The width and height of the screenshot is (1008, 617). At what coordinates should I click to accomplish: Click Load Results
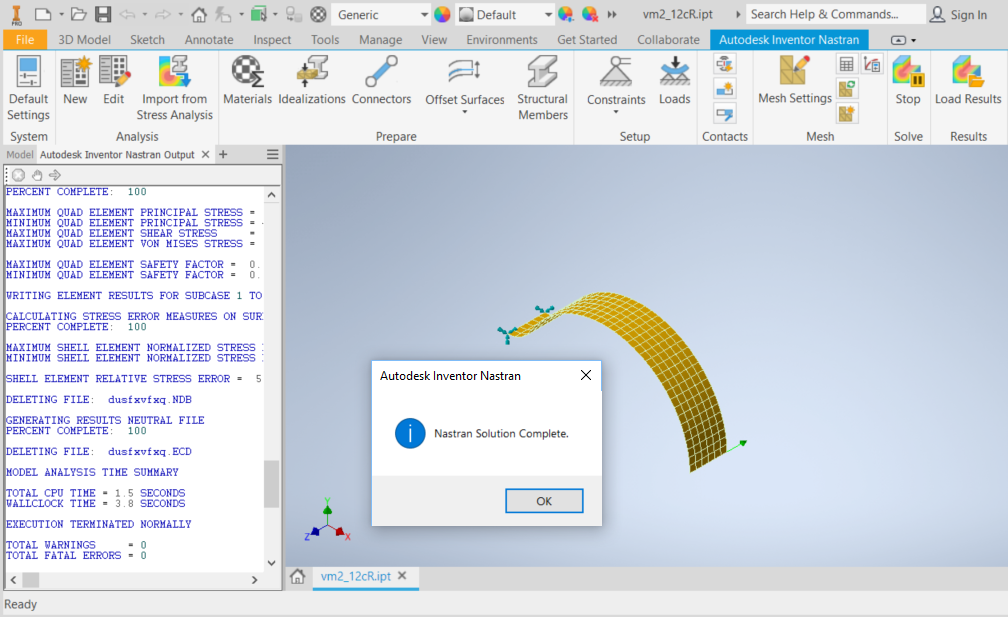click(968, 81)
